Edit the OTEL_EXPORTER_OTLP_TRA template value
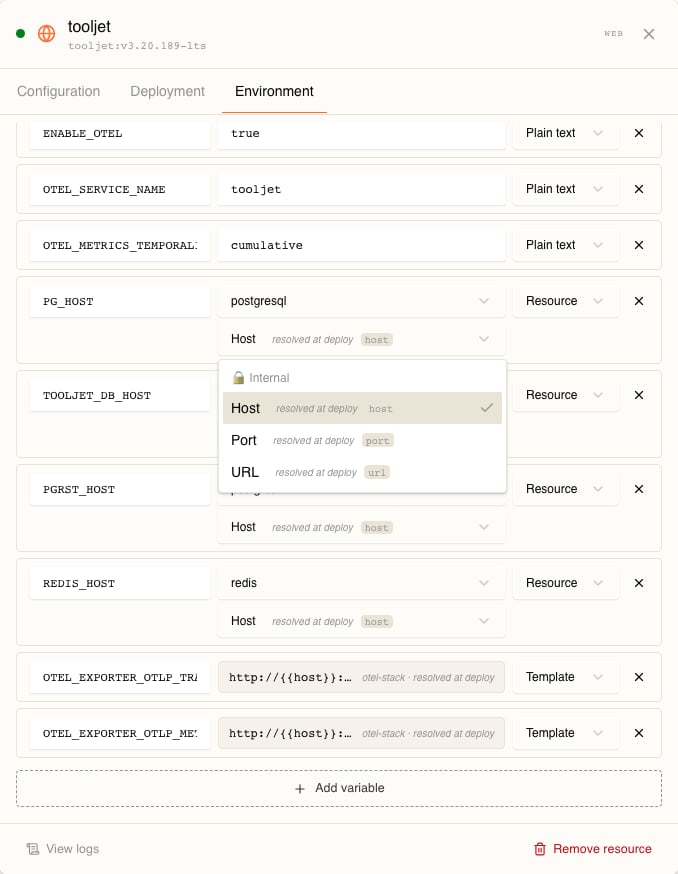 (x=361, y=677)
